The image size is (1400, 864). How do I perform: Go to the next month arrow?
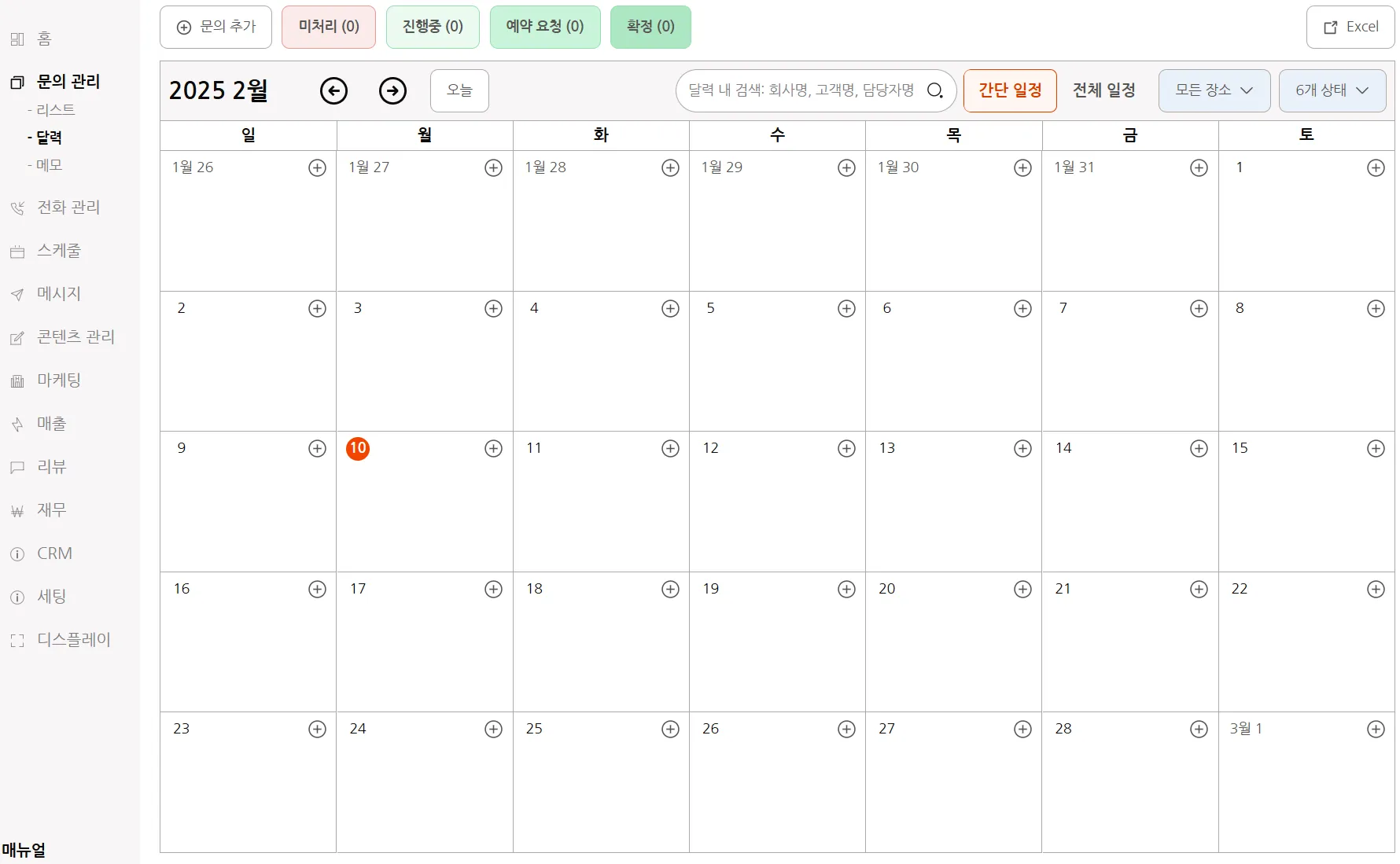click(392, 91)
